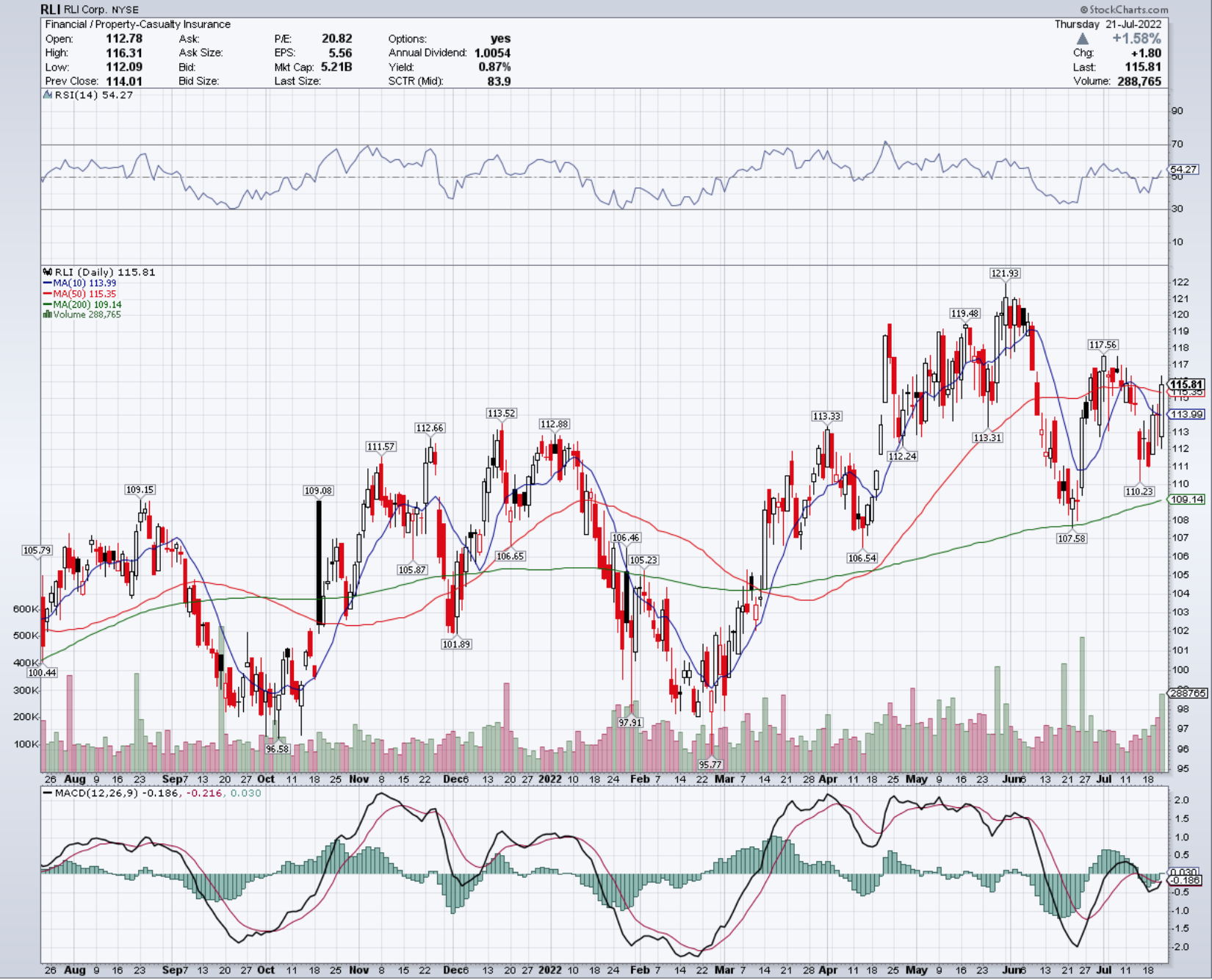Click the 106.46 price annotation
This screenshot has height=980, width=1212.
coord(625,538)
